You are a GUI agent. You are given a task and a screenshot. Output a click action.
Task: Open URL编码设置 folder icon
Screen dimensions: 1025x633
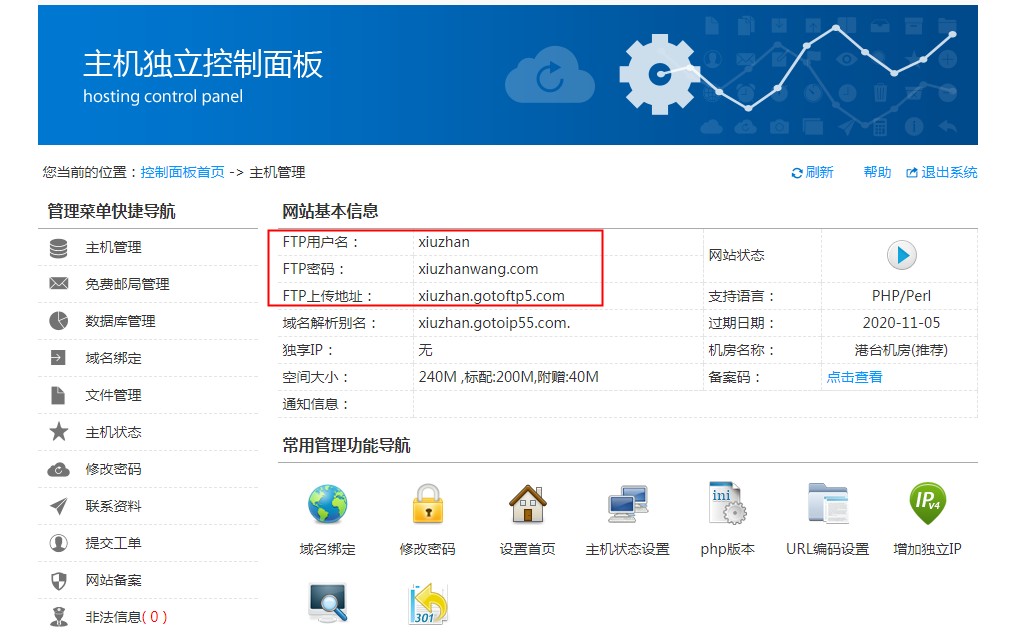point(827,505)
